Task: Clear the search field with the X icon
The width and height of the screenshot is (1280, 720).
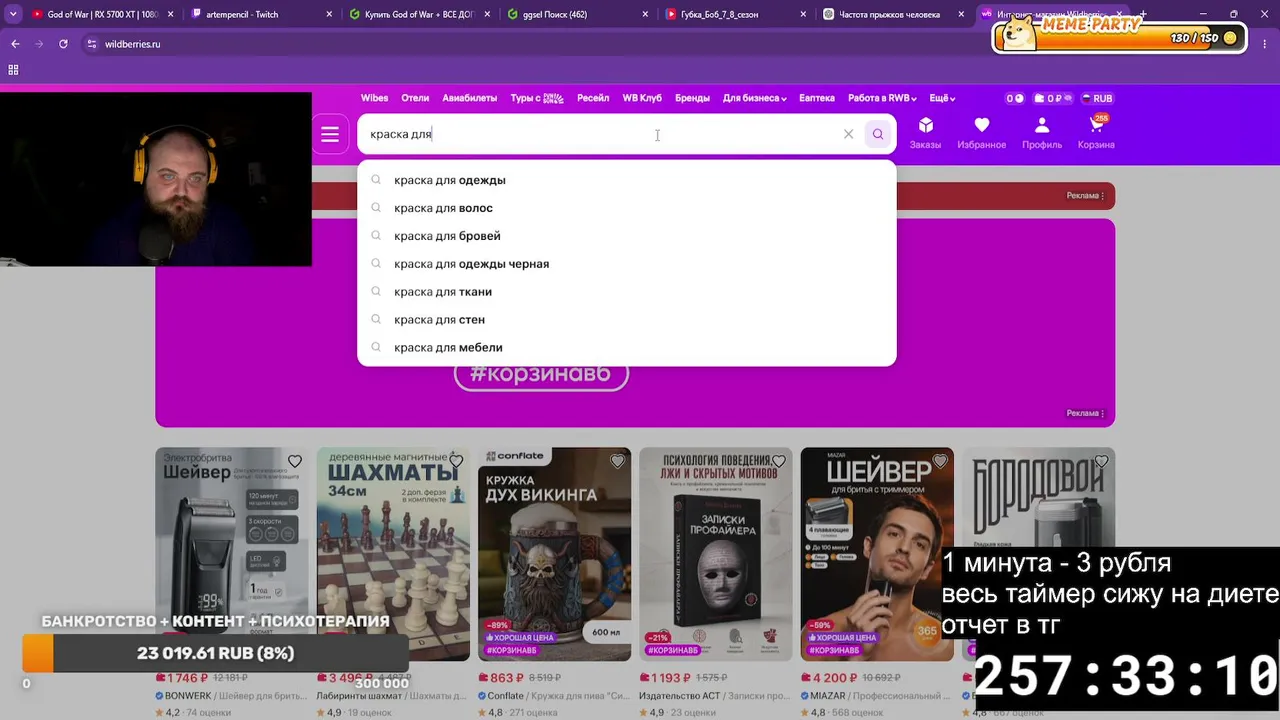Action: 848,134
